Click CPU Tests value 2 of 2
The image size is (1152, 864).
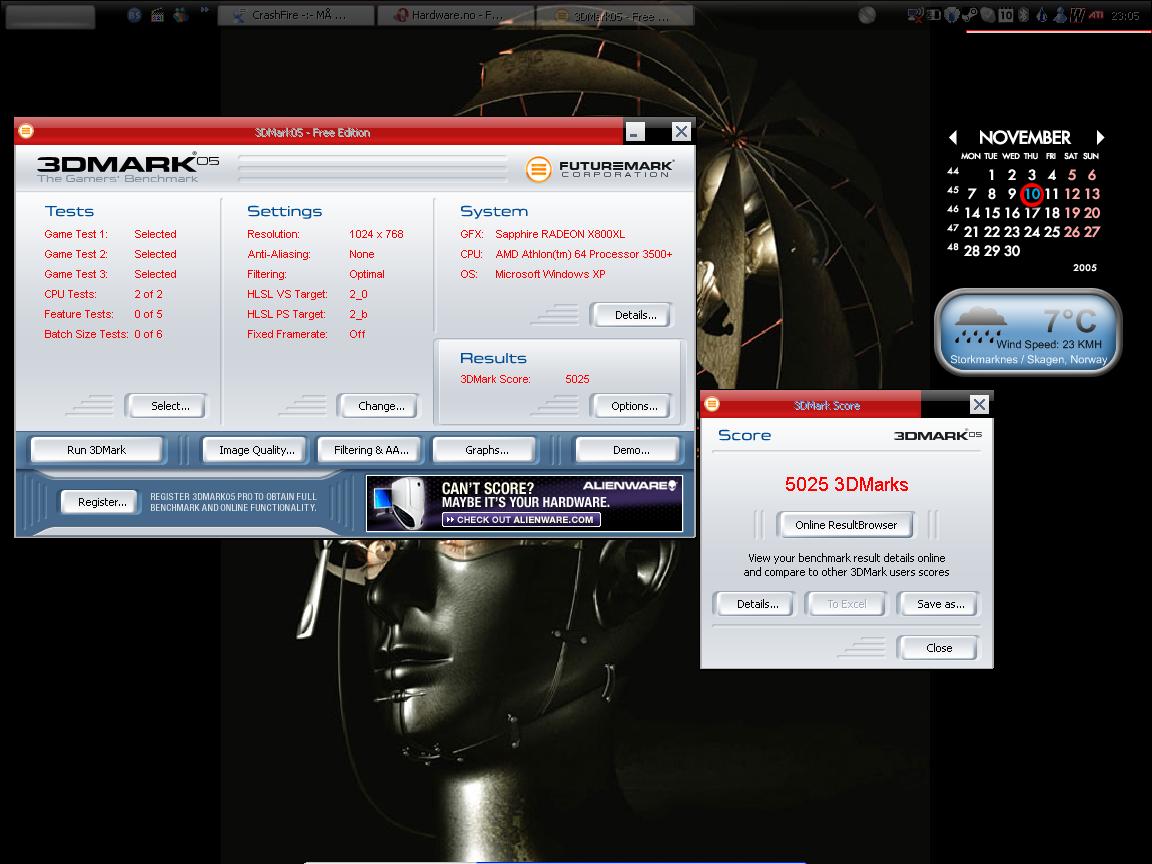pos(148,294)
